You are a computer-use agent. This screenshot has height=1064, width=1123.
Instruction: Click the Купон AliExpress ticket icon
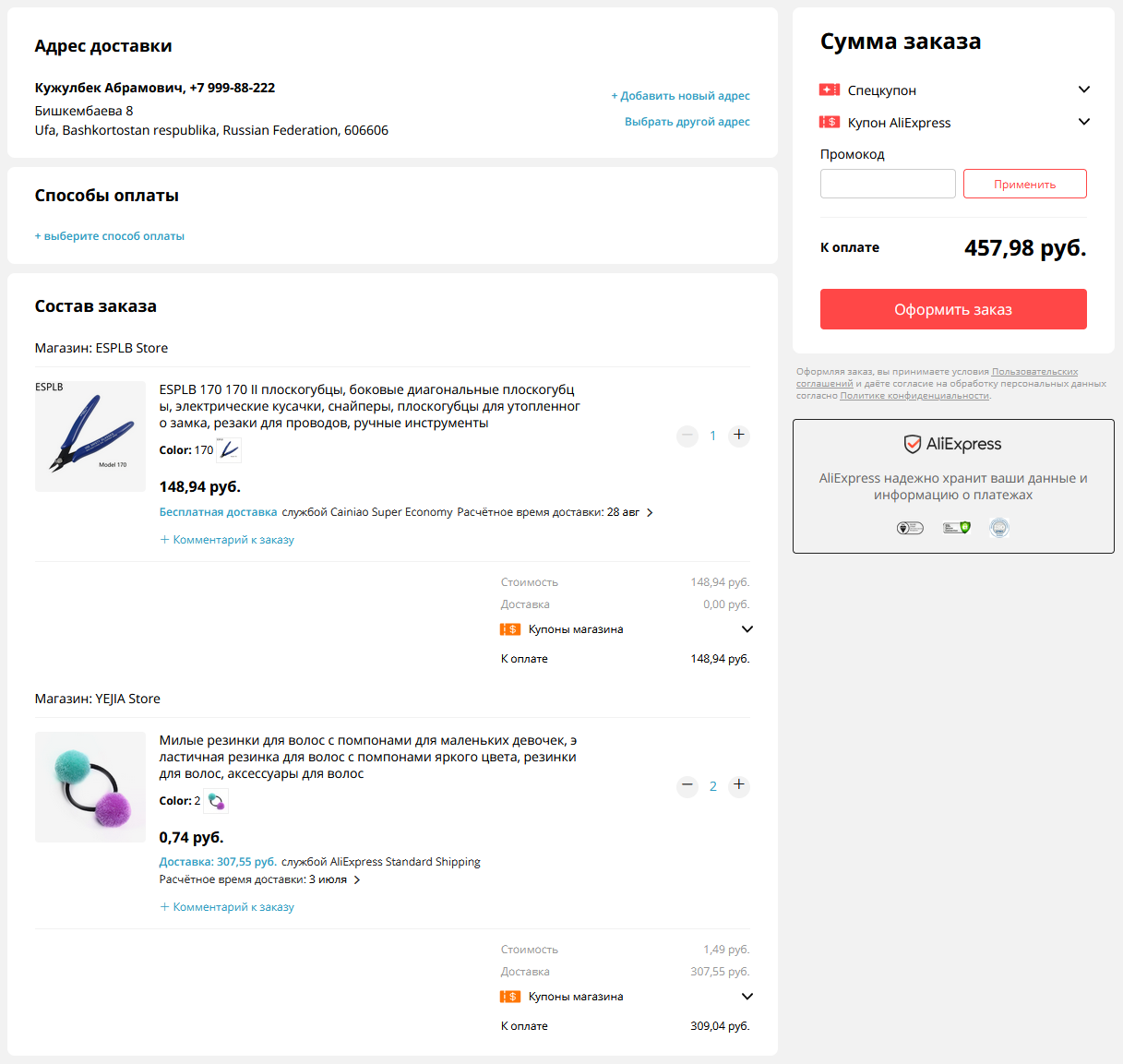pos(830,122)
